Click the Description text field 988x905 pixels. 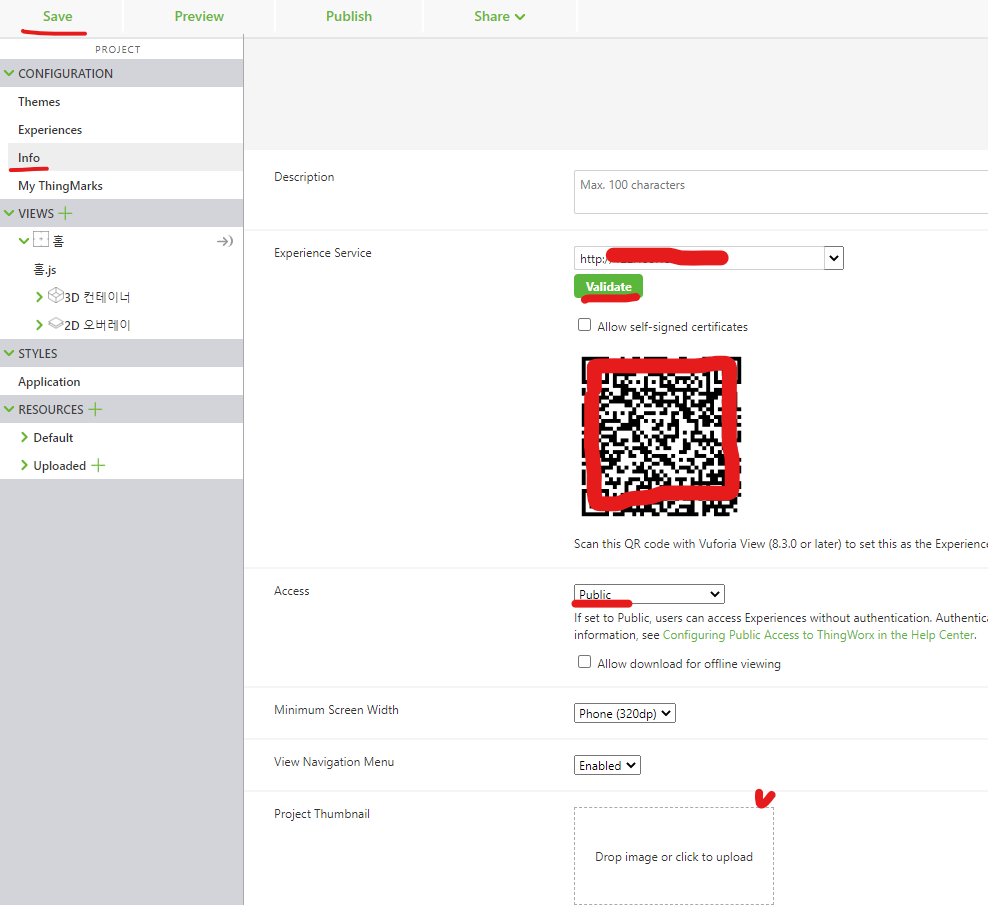click(781, 192)
